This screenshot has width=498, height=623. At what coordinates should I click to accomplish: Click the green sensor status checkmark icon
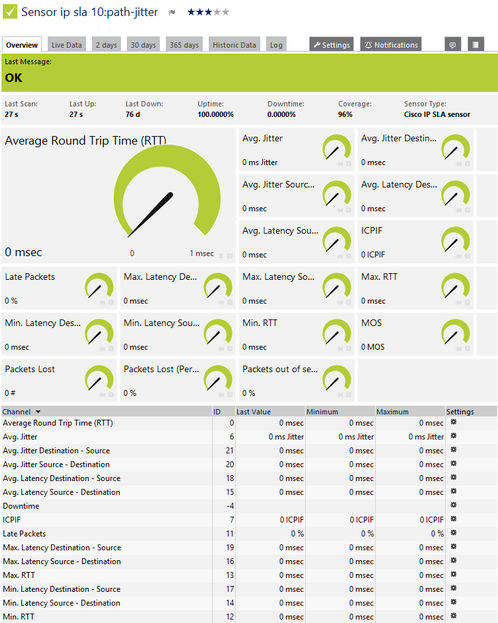click(10, 12)
